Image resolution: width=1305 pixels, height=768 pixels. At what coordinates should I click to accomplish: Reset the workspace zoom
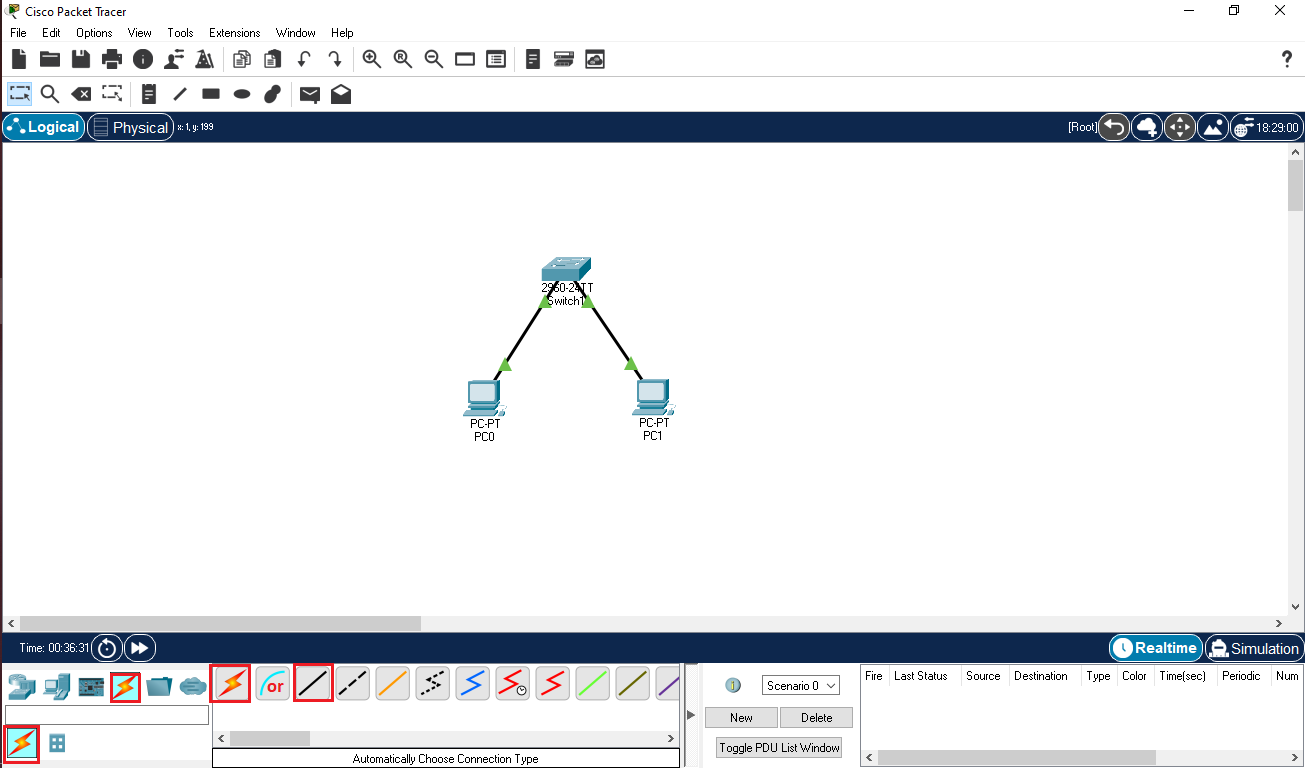click(403, 59)
